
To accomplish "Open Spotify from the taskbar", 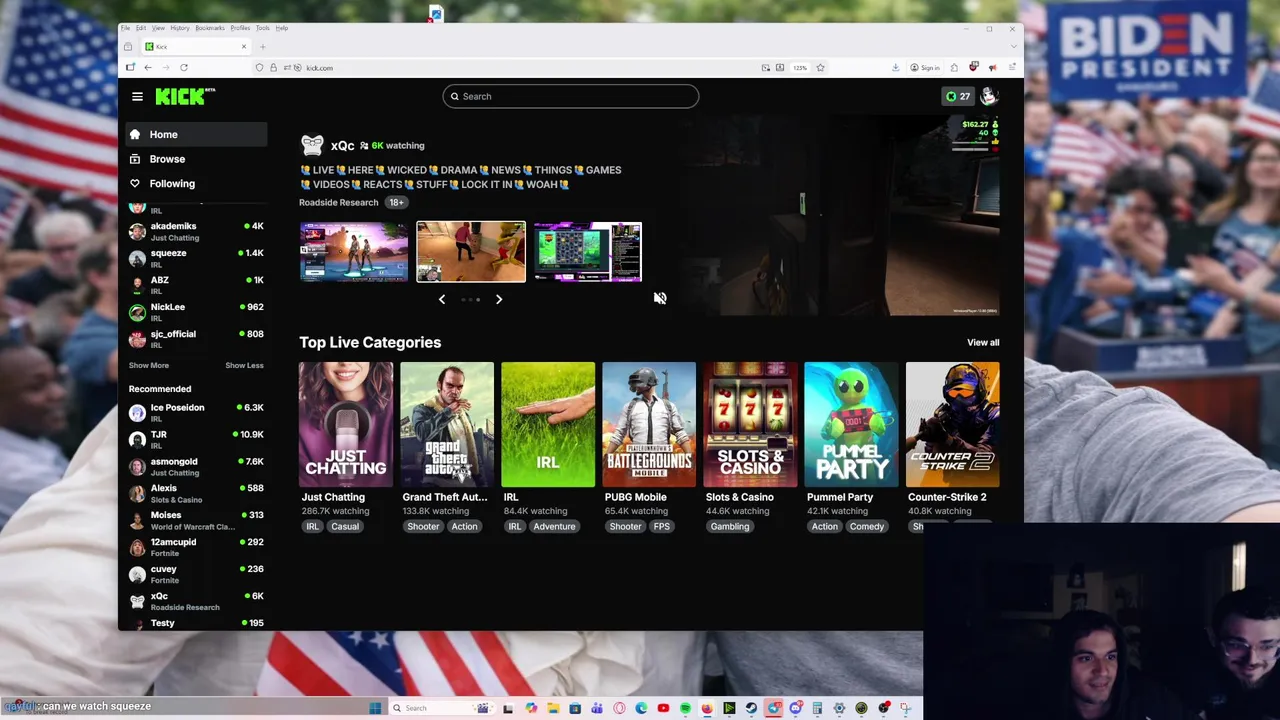I will (x=685, y=708).
